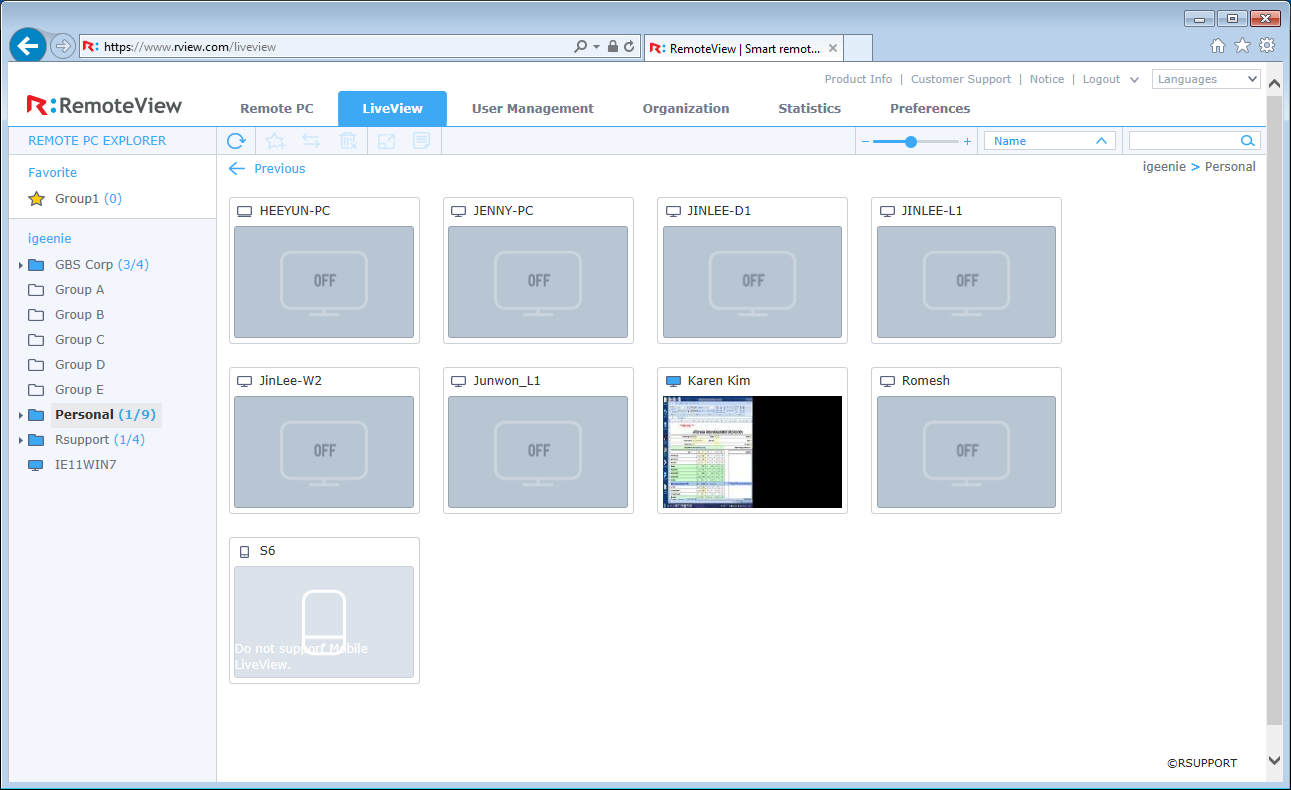Image resolution: width=1291 pixels, height=790 pixels.
Task: Click the expand view toolbar icon
Action: point(386,141)
